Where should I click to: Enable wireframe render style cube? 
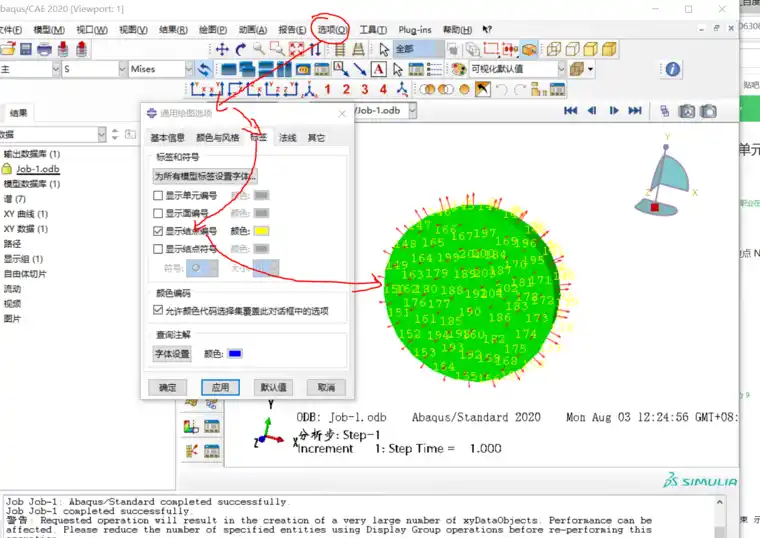click(554, 49)
